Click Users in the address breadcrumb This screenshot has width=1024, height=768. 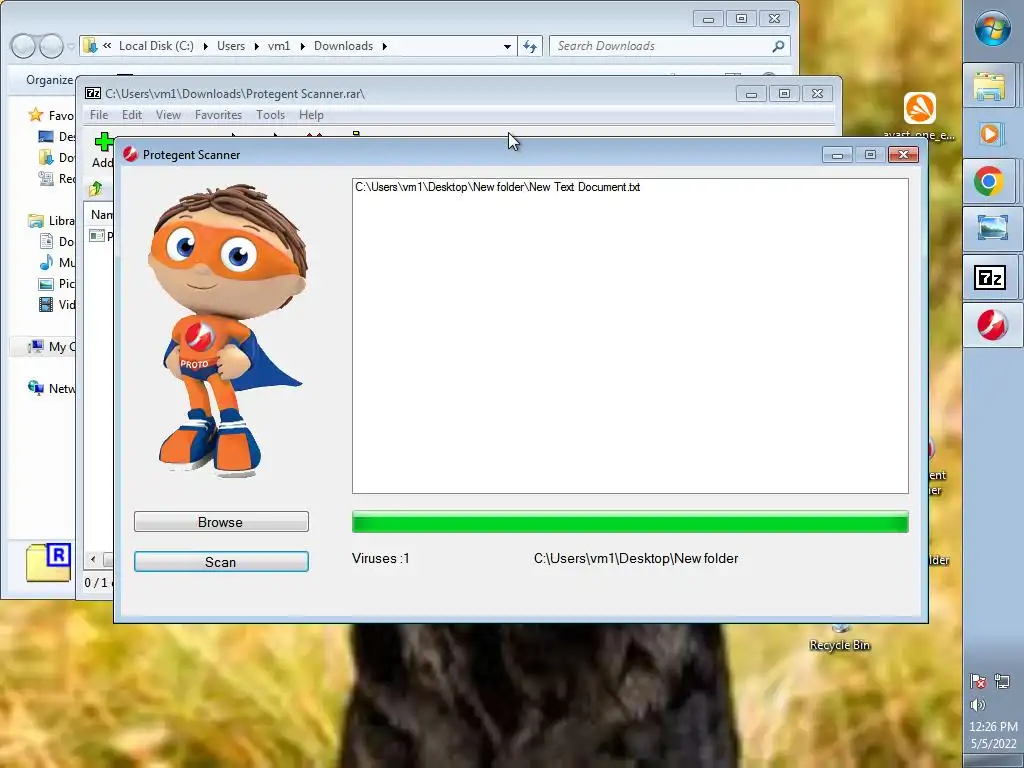click(x=231, y=46)
